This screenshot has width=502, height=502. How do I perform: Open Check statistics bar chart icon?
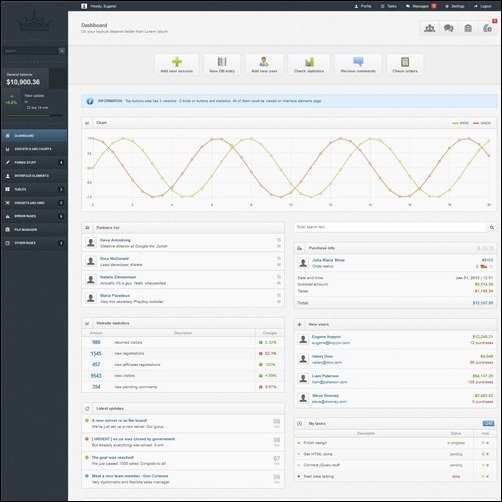309,62
